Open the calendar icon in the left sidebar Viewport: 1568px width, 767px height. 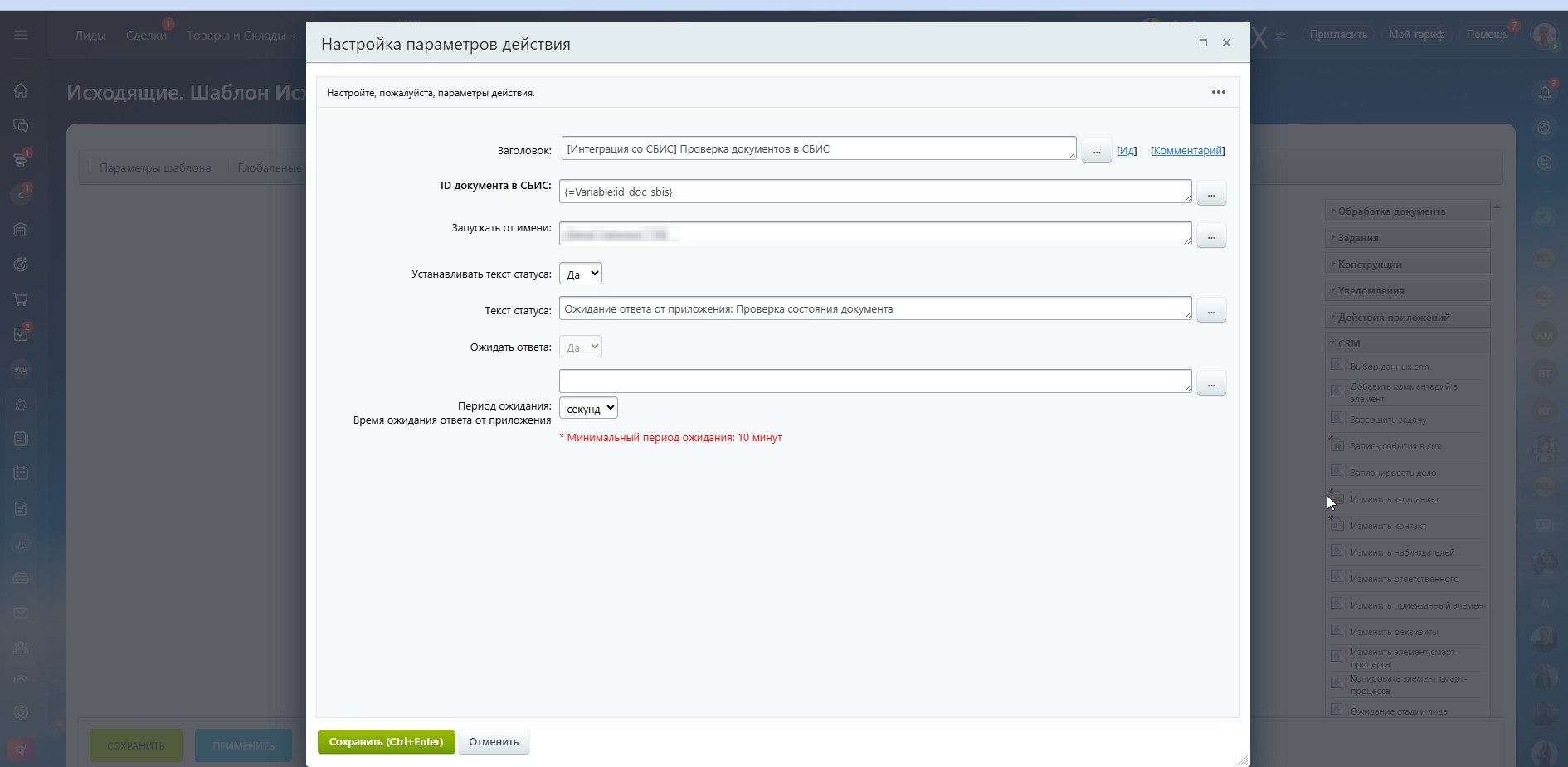(x=21, y=473)
